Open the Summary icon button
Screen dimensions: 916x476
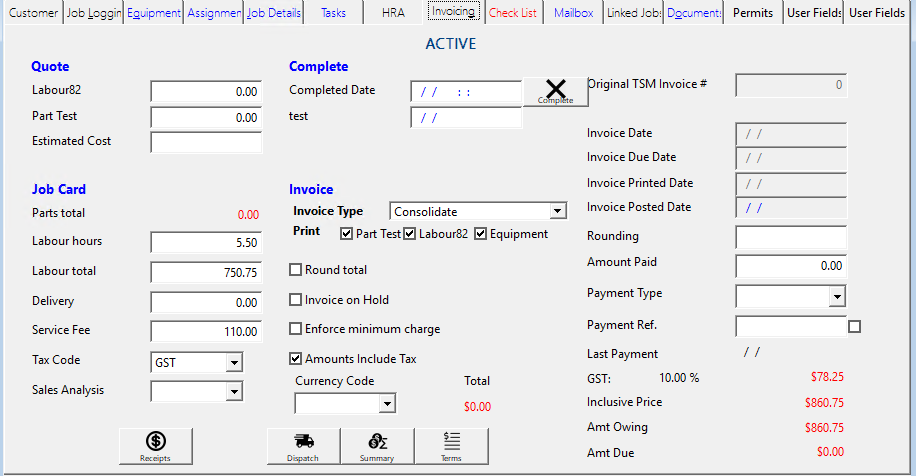click(x=378, y=445)
